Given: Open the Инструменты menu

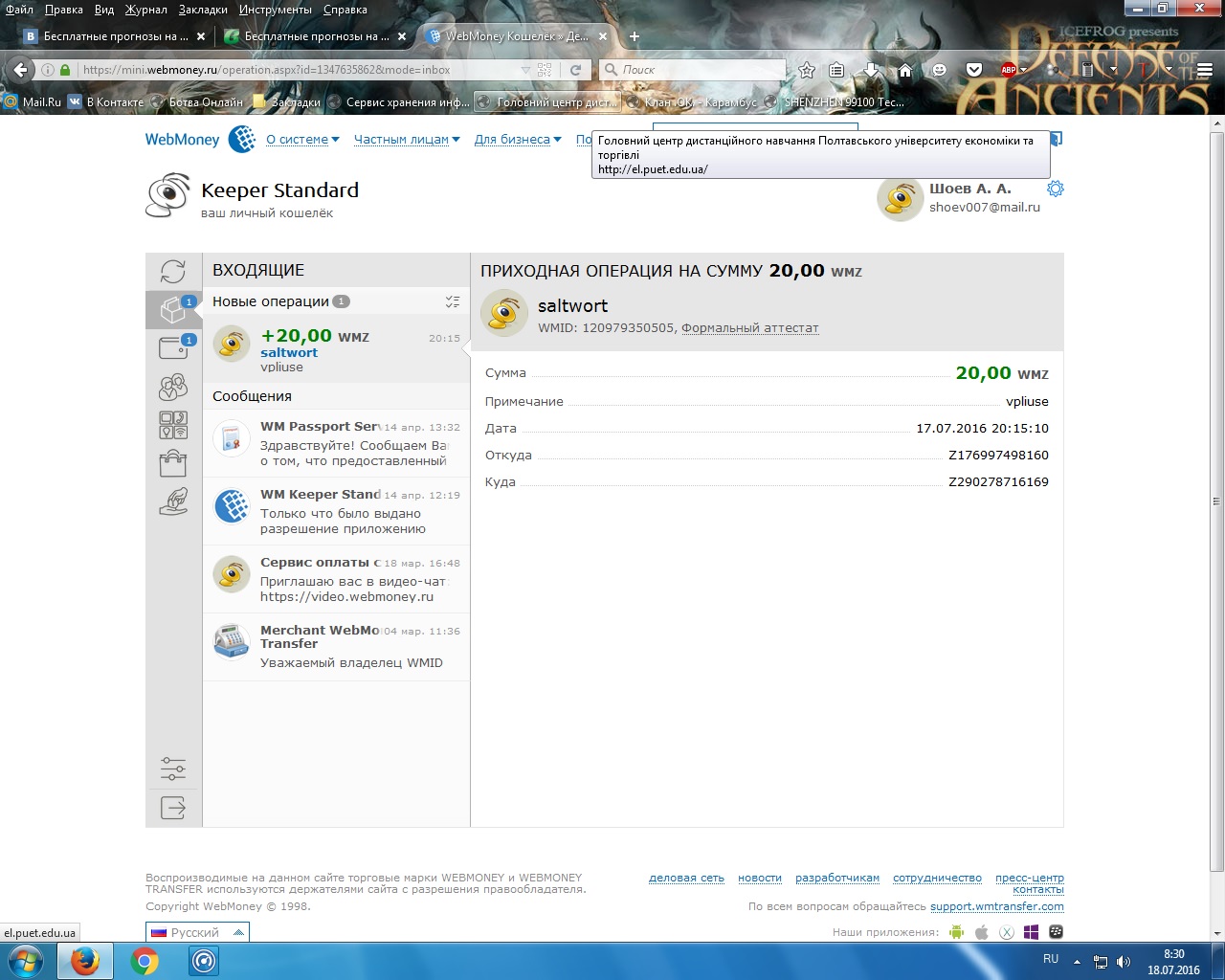Looking at the screenshot, I should point(276,10).
